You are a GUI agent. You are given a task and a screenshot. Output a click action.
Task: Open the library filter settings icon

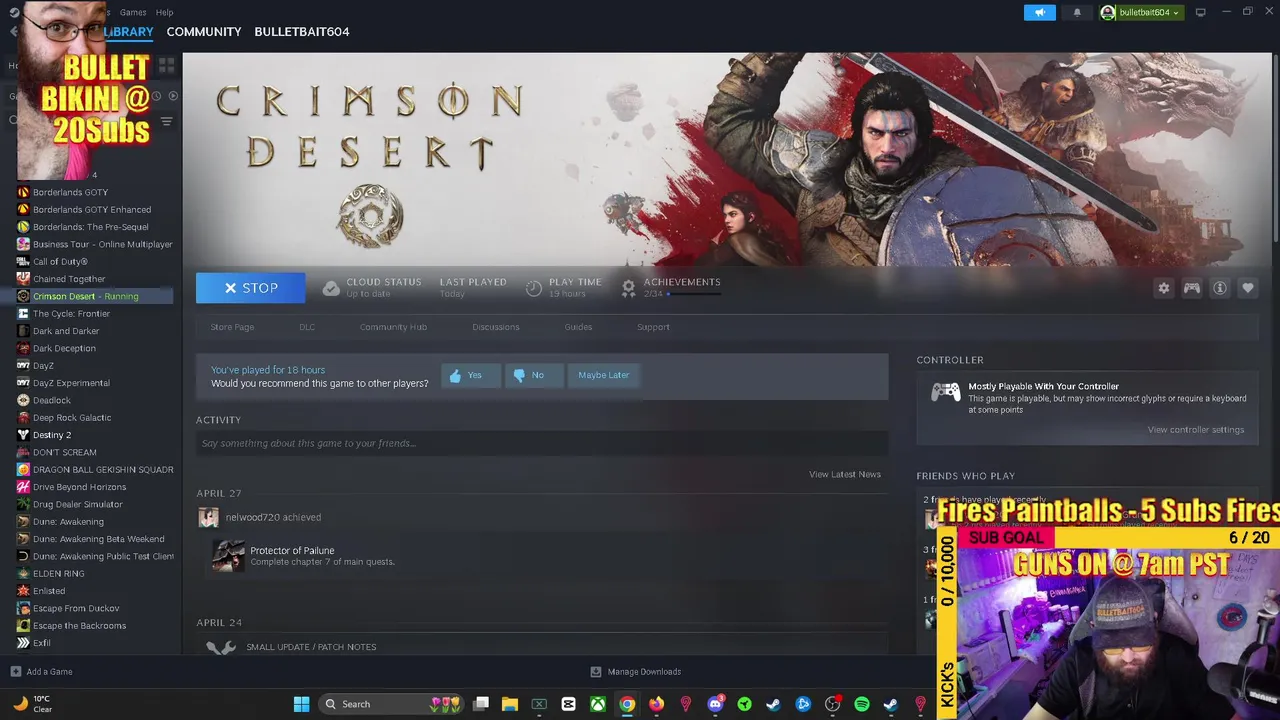(x=167, y=121)
